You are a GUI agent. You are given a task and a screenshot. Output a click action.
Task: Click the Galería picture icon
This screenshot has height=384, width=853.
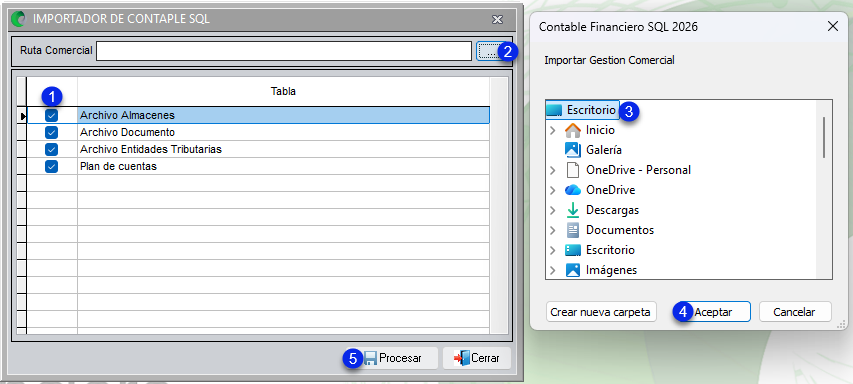(573, 150)
